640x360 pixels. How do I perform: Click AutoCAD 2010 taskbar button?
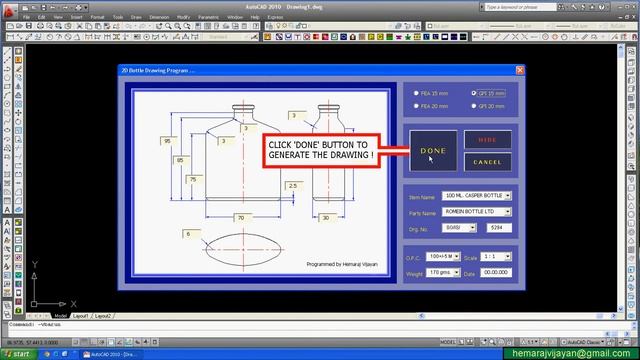pos(110,354)
